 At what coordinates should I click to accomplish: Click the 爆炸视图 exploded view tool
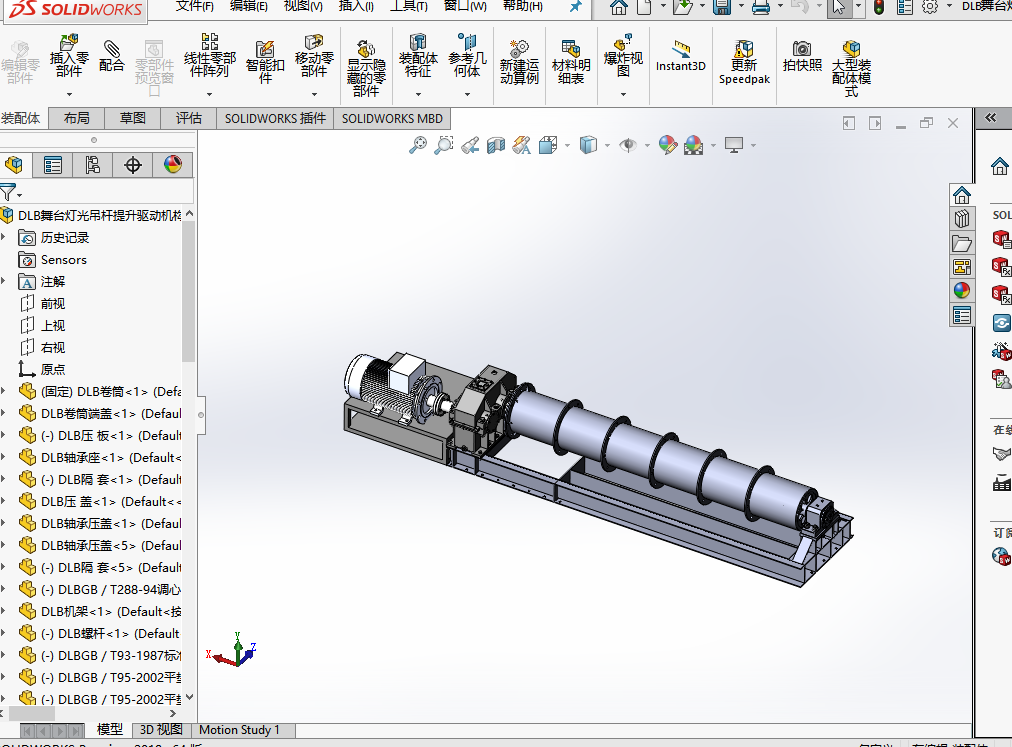pyautogui.click(x=623, y=57)
